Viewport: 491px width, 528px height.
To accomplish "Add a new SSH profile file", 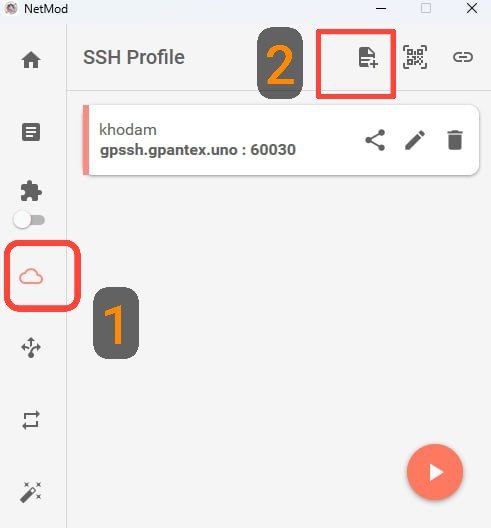I will pos(368,57).
